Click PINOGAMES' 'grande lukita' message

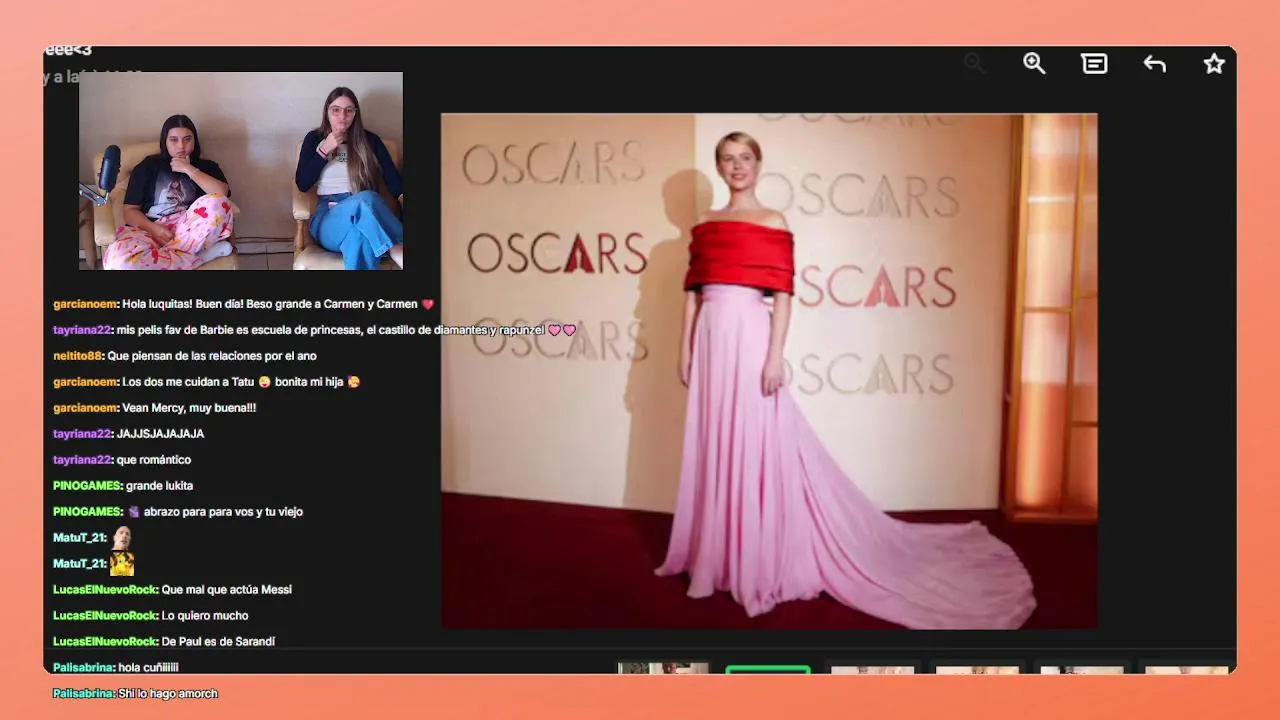123,486
